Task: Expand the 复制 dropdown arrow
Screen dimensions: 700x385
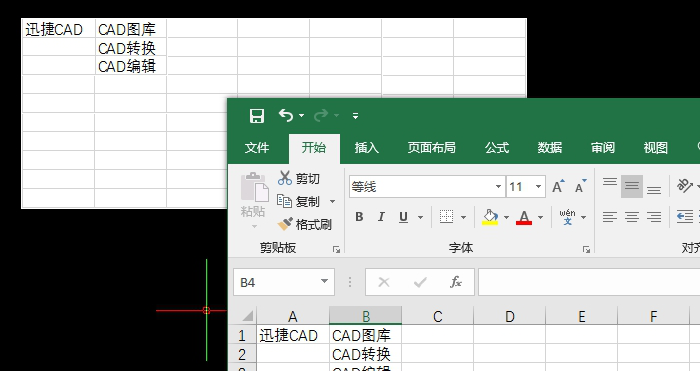Action: [x=333, y=202]
